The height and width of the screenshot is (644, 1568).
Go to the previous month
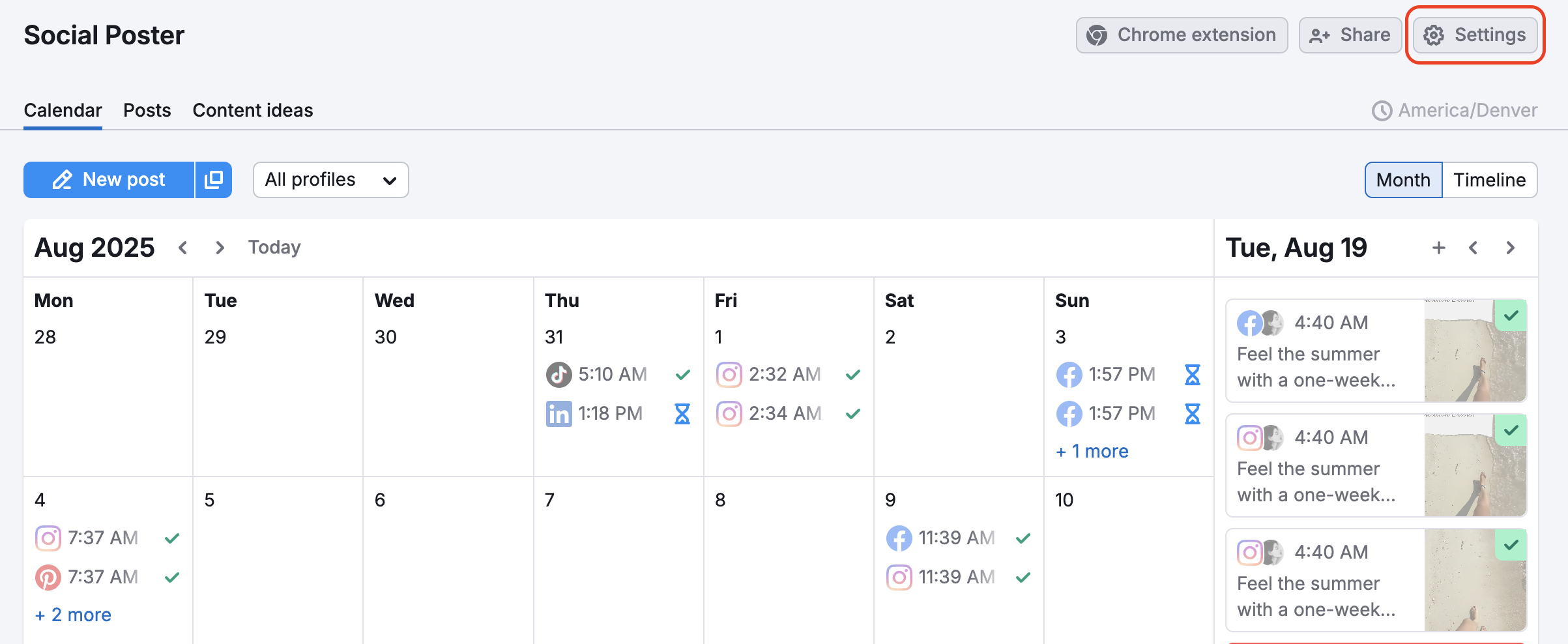[182, 248]
